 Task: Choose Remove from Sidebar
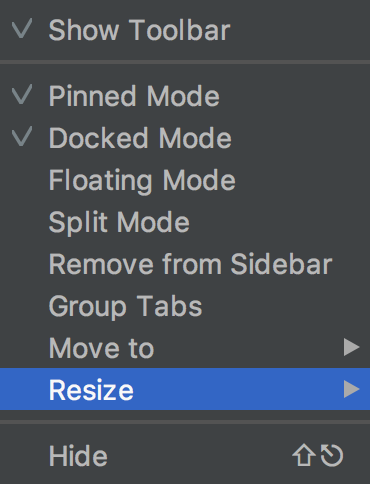[185, 264]
